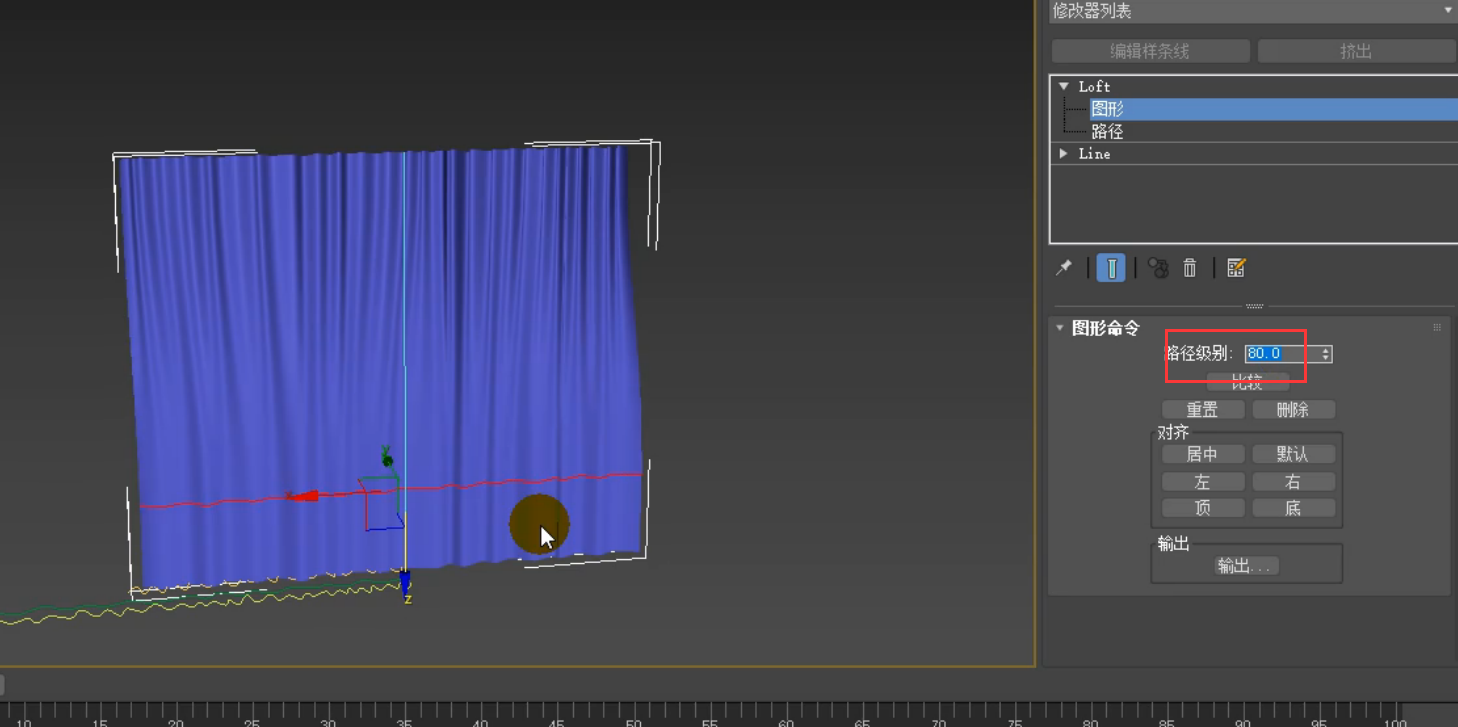Click the trash Remove Modifier icon
Screen dimensions: 1458x727
click(1190, 268)
